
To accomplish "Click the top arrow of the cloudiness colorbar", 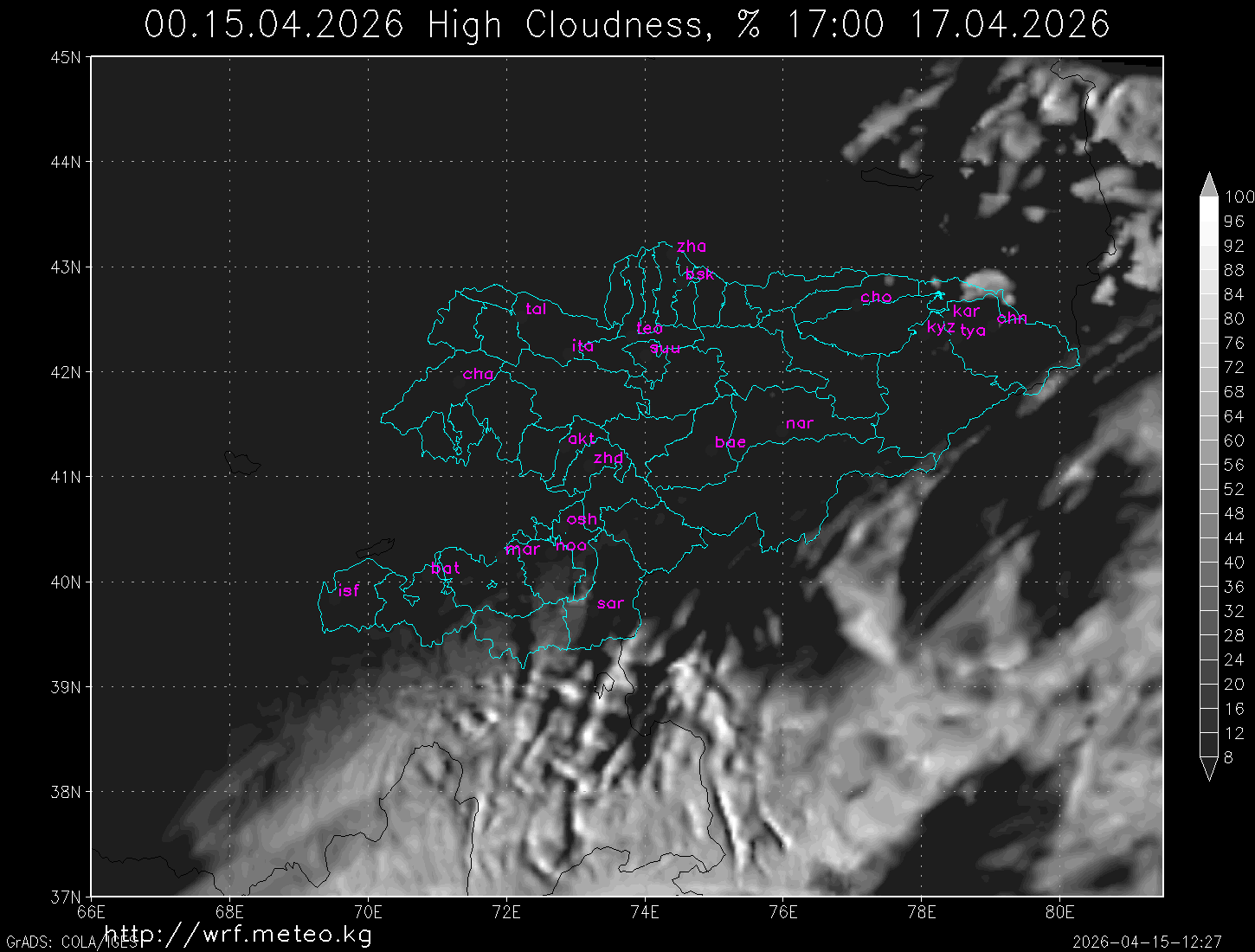I will tap(1208, 184).
